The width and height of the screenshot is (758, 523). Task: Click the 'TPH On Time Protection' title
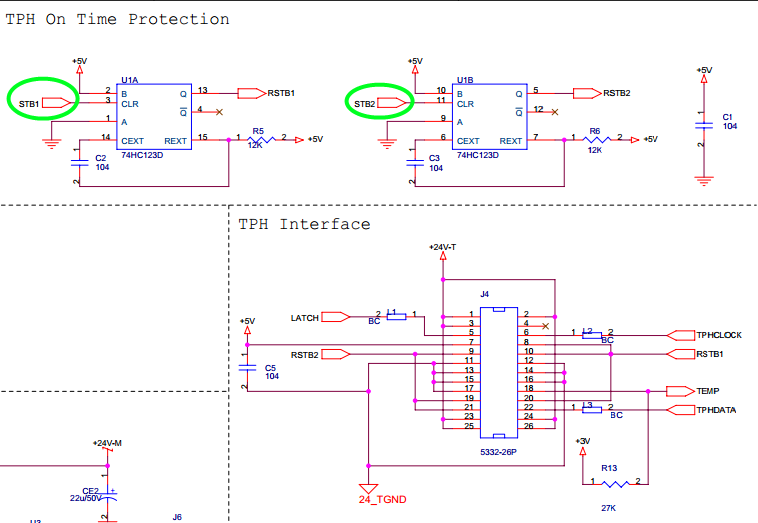(117, 19)
